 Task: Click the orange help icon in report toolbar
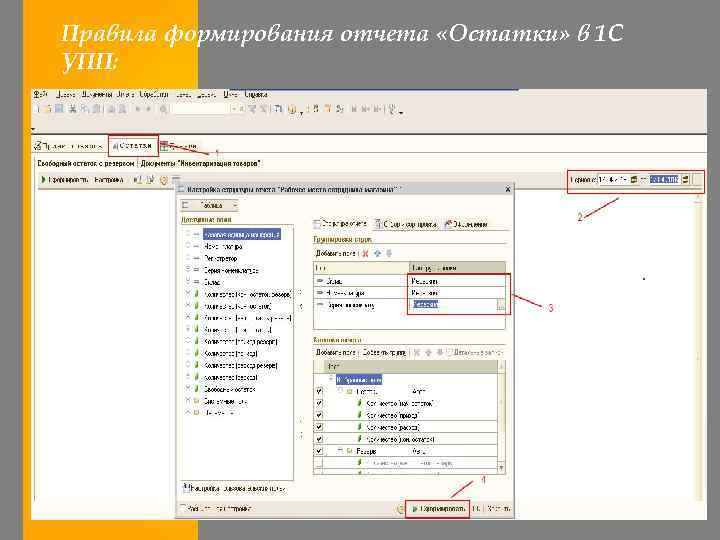pos(163,180)
